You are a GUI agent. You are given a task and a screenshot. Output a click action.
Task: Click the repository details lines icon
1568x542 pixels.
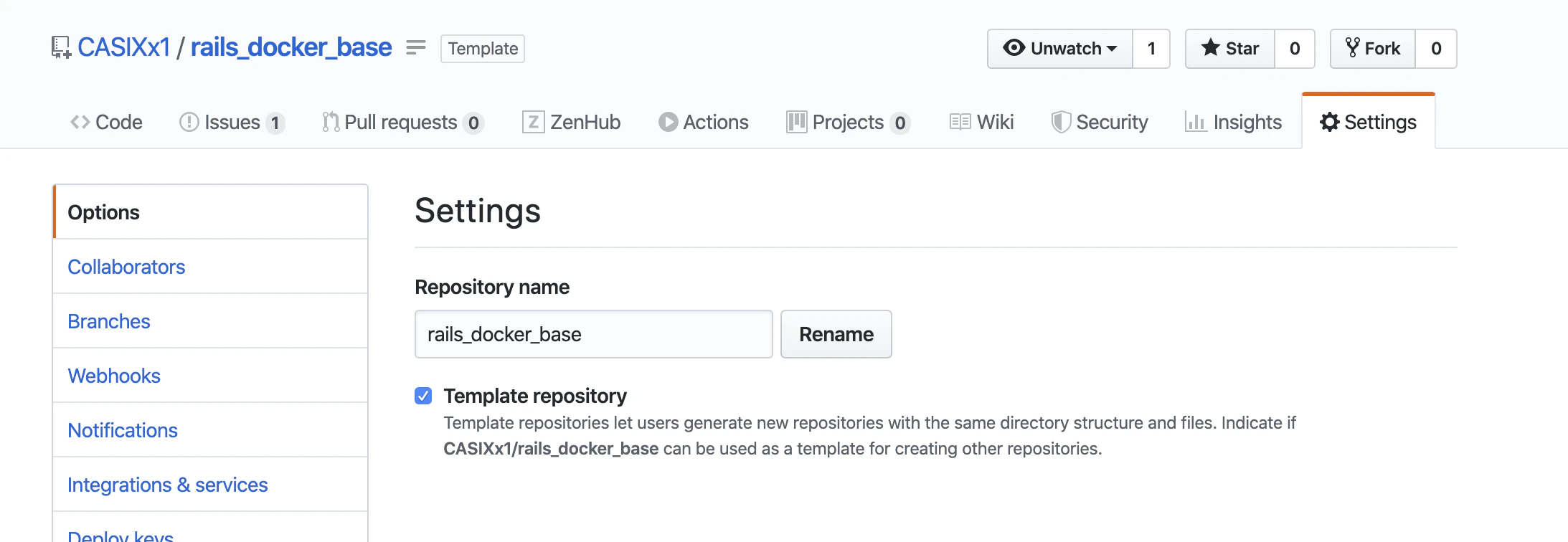point(416,47)
